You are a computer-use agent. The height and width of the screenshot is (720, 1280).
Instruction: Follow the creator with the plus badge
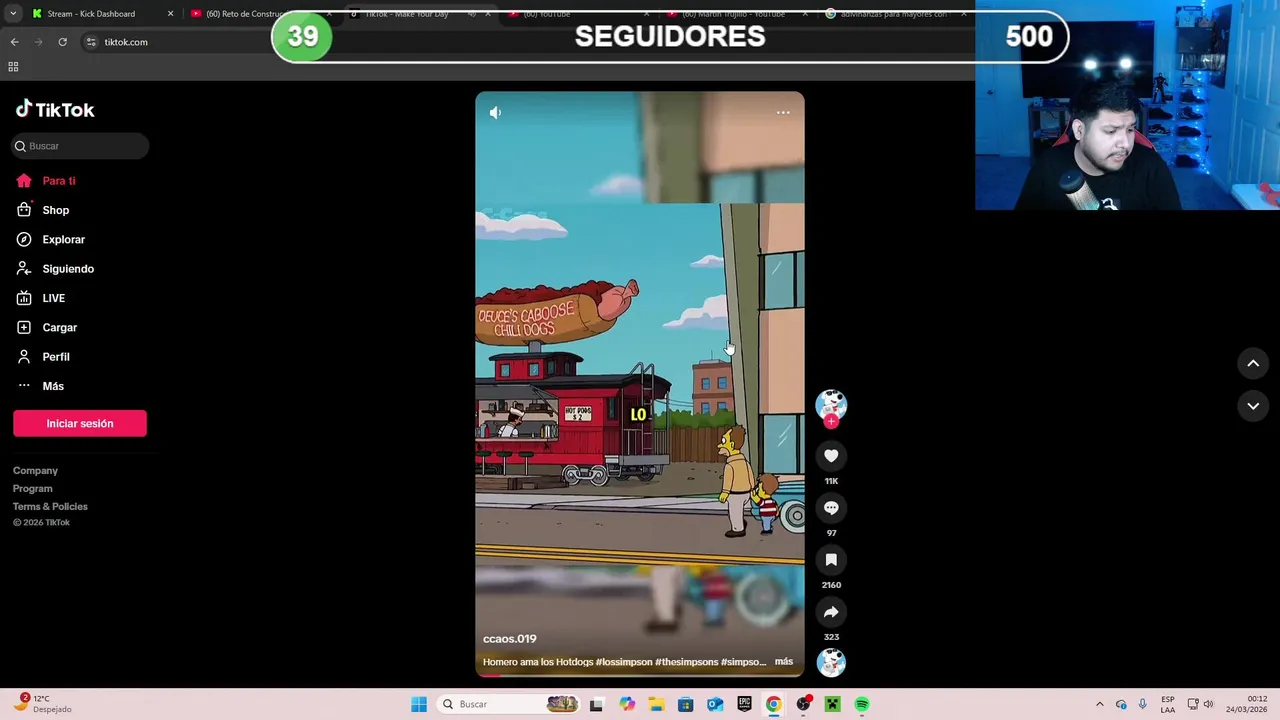click(x=831, y=421)
